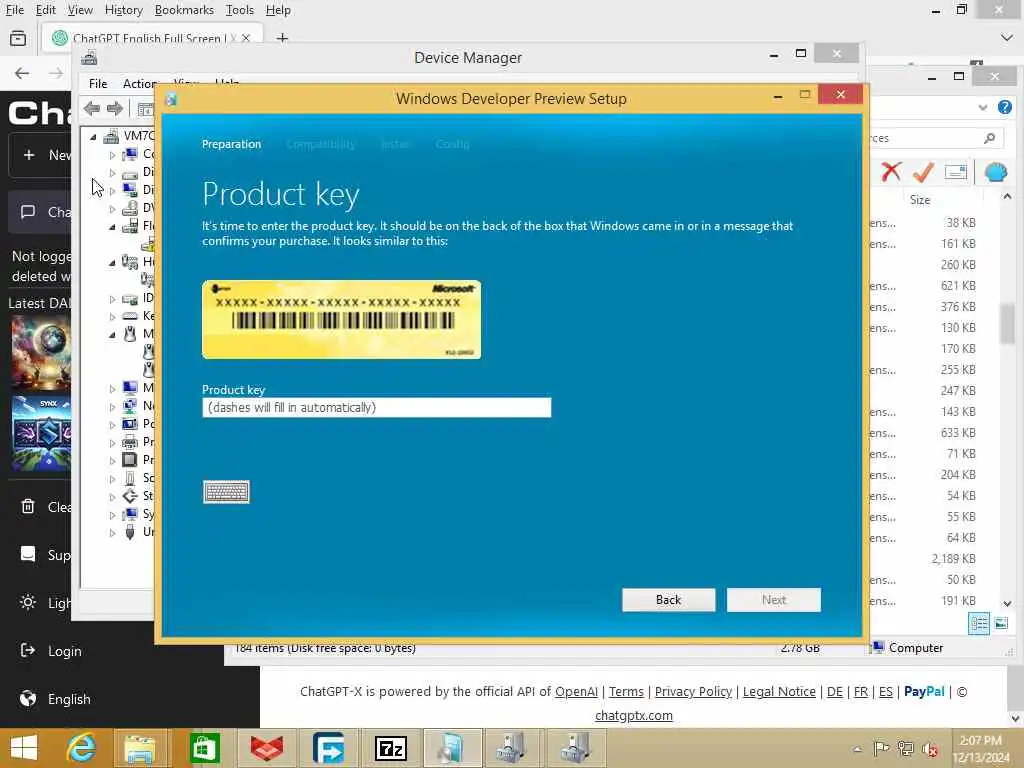Open Firefox list-all-tabs dropdown arrow
Screen dimensions: 1024x768
tap(1007, 38)
